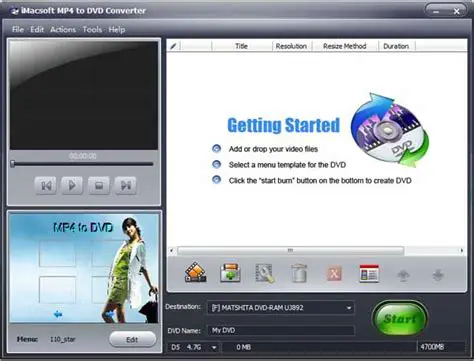
Task: Click the pencil icon in list header
Action: [173, 46]
